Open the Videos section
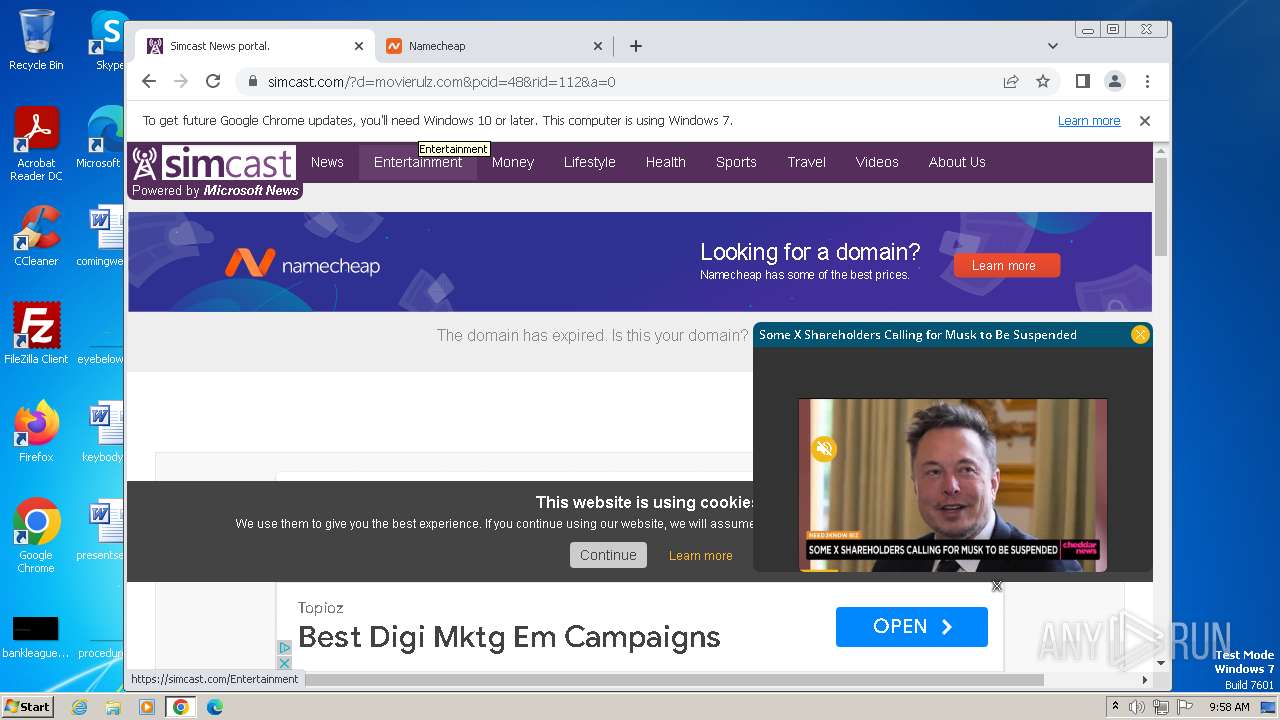Image resolution: width=1280 pixels, height=720 pixels. coord(877,162)
